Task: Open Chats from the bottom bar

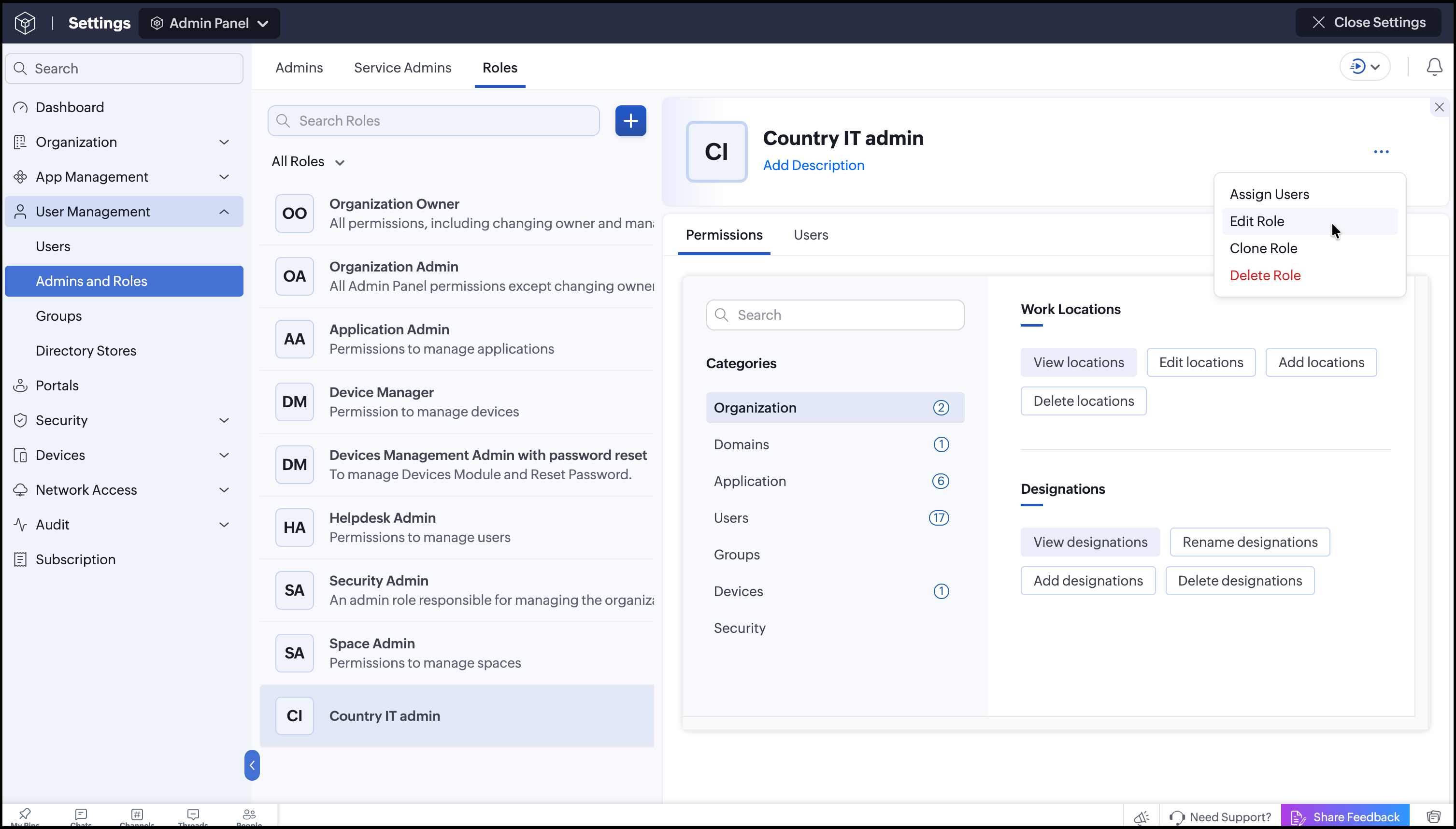Action: (81, 817)
